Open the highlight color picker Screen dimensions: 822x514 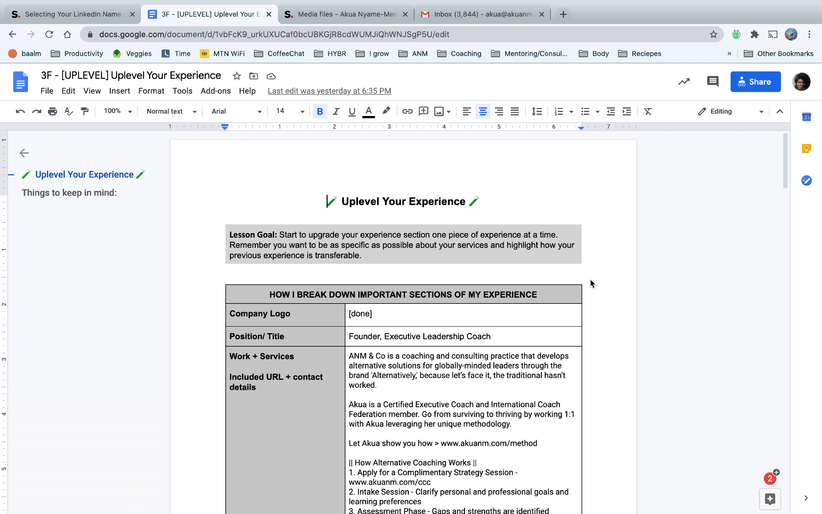(x=386, y=111)
